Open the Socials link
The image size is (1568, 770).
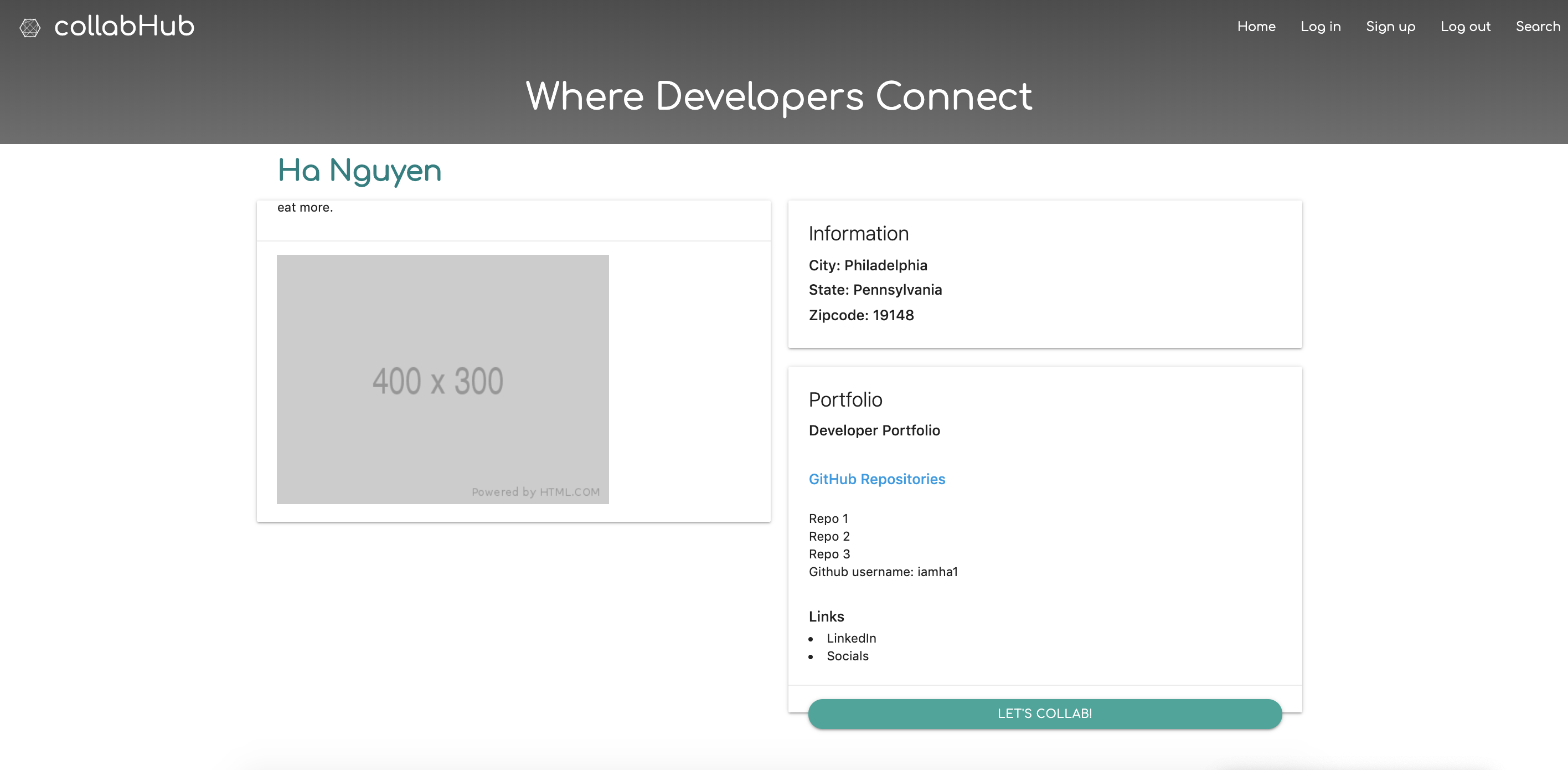pos(847,655)
